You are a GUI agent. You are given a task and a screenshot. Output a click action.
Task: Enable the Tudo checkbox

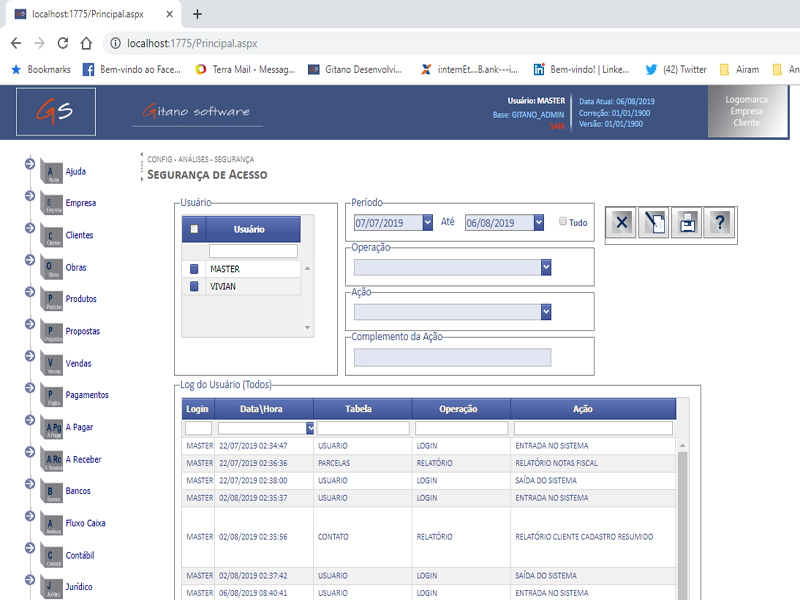tap(563, 222)
